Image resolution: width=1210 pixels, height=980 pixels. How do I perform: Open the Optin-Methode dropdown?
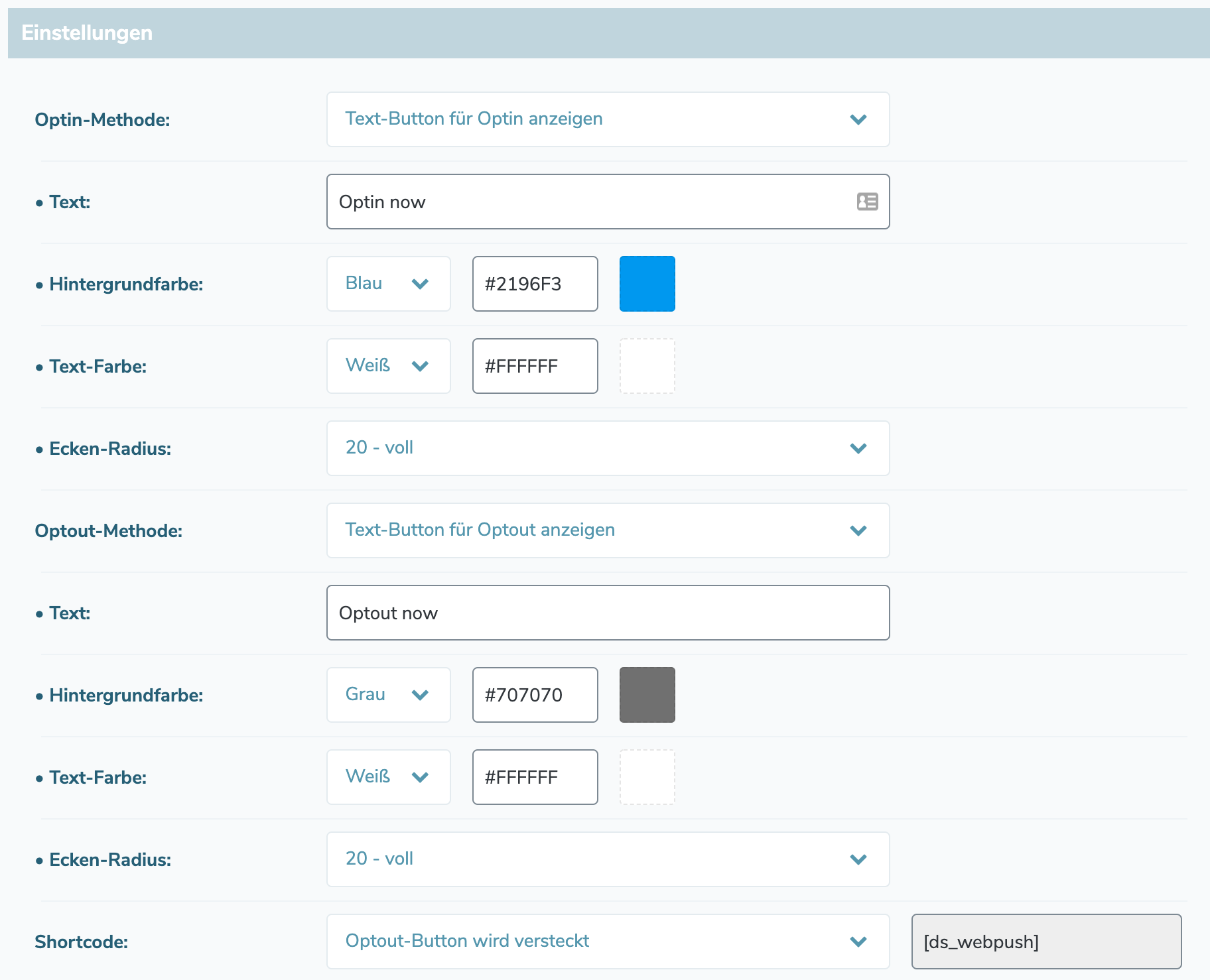pos(607,119)
